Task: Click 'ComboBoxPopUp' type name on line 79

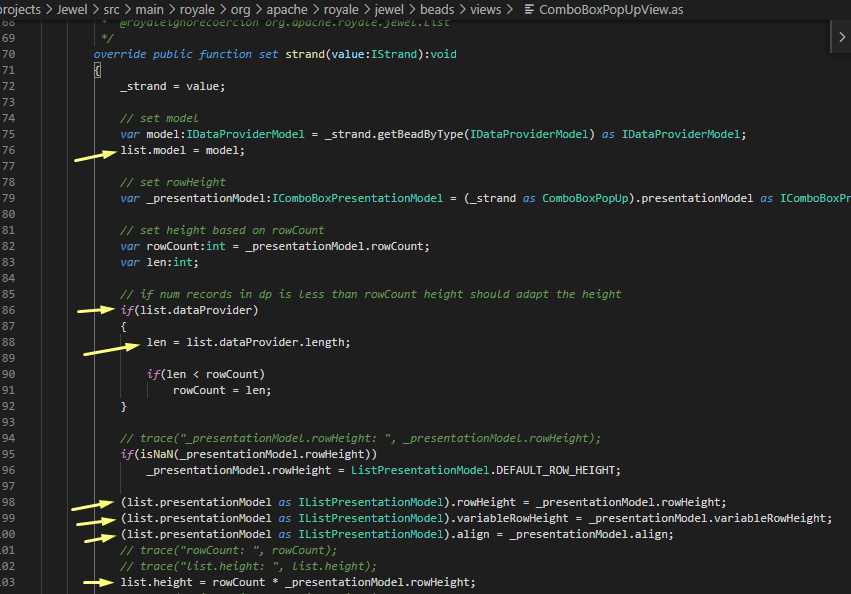Action: 585,198
